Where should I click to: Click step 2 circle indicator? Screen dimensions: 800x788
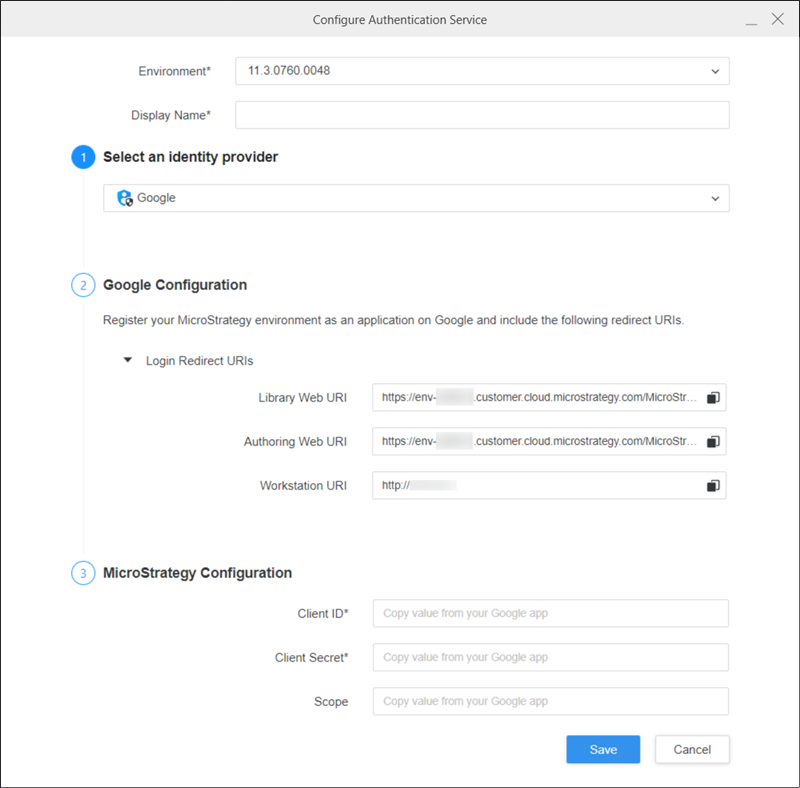(83, 285)
